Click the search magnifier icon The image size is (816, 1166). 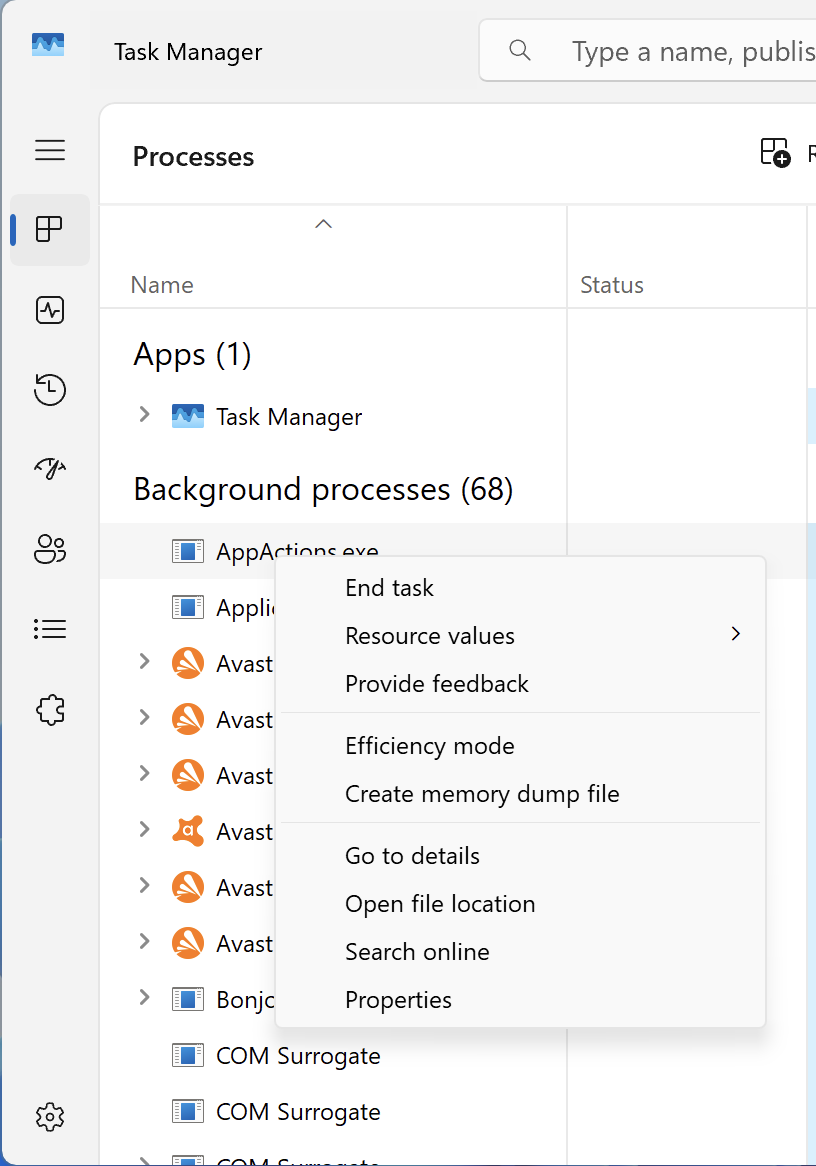(520, 51)
